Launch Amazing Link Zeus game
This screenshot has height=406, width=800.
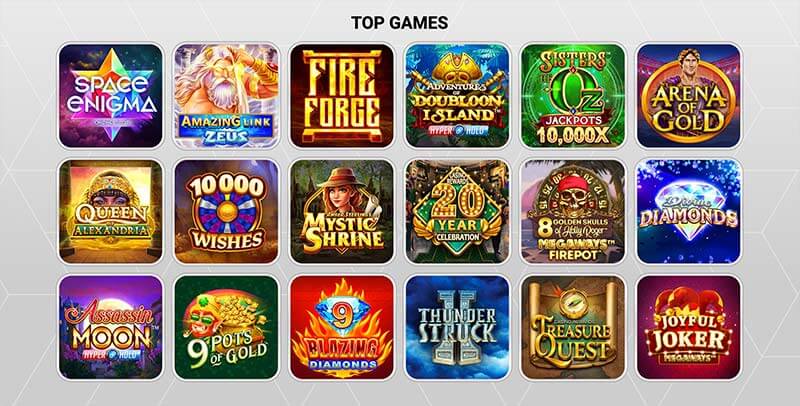[x=227, y=96]
